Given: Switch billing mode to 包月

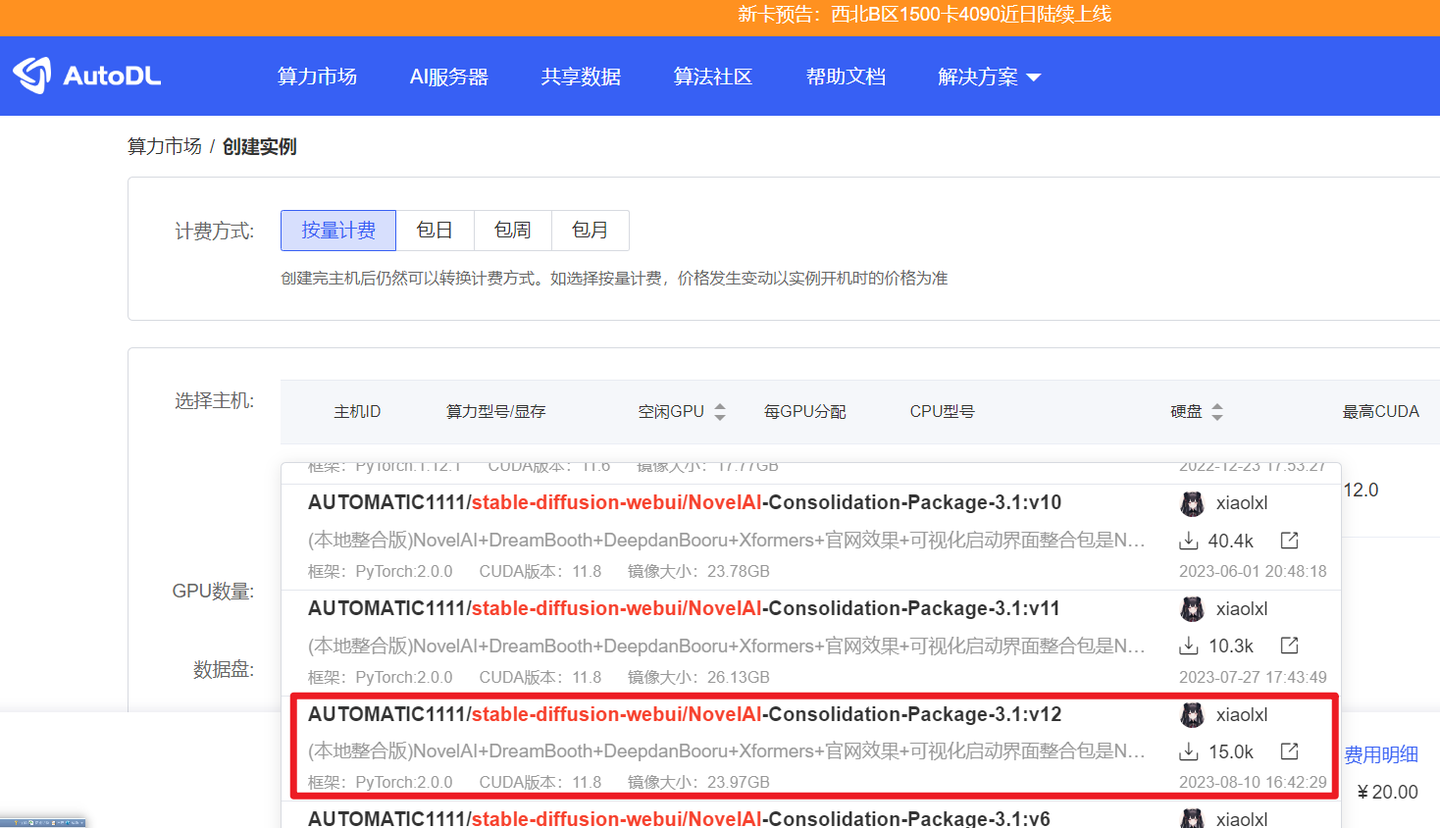Looking at the screenshot, I should pos(591,230).
